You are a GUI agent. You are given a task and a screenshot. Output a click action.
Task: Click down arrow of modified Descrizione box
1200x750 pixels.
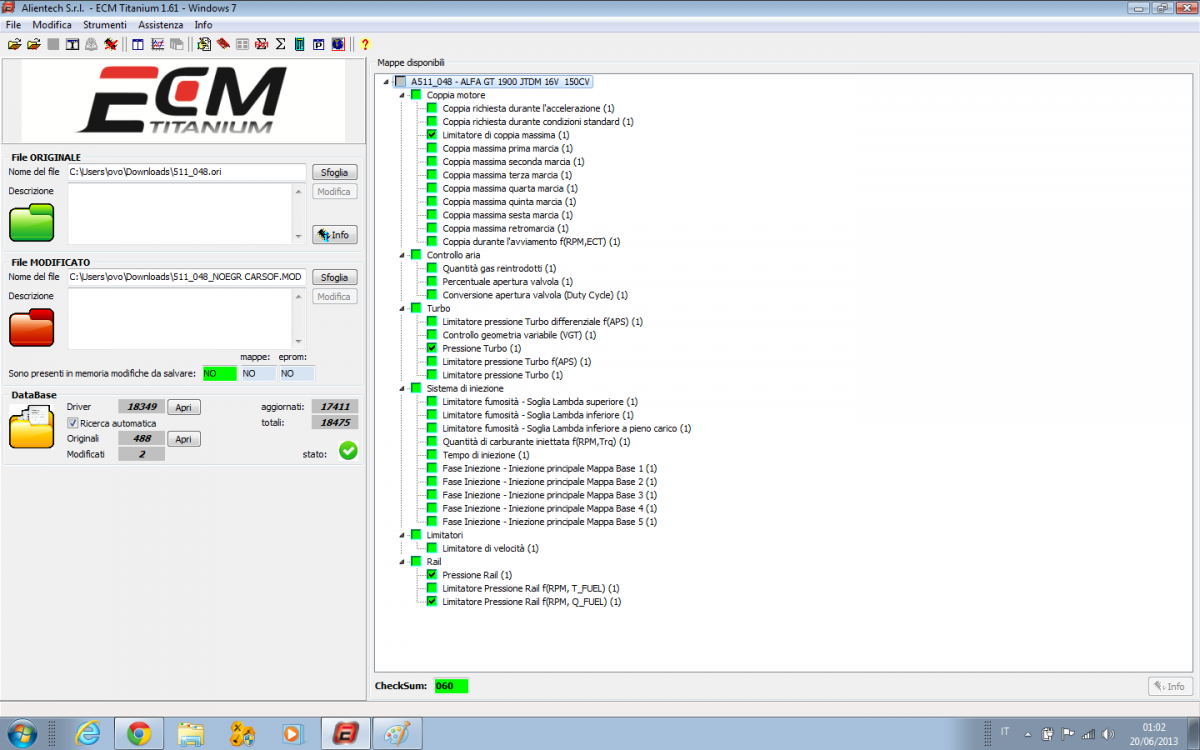[x=297, y=341]
